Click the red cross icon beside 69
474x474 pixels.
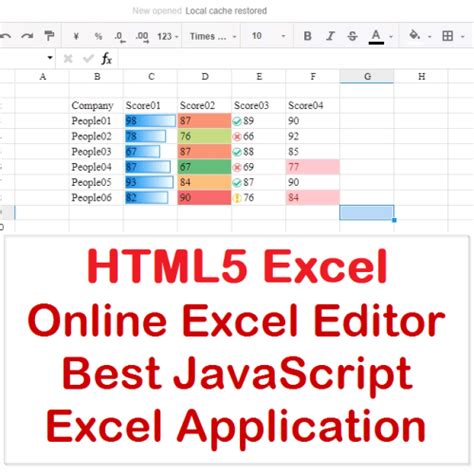click(237, 167)
